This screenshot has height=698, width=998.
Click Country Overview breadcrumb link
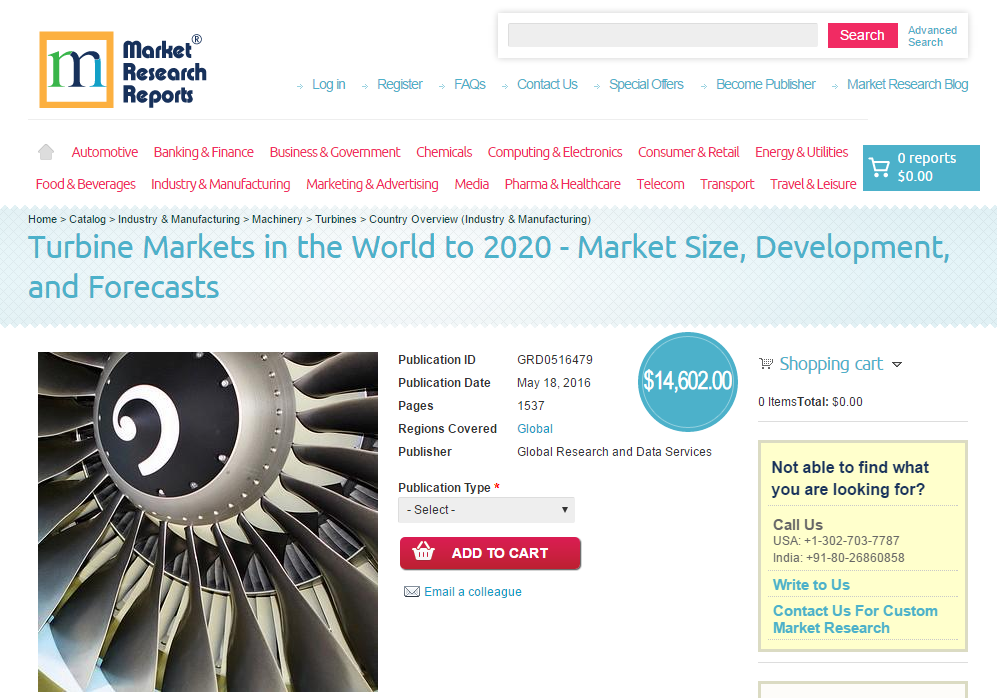pos(480,219)
